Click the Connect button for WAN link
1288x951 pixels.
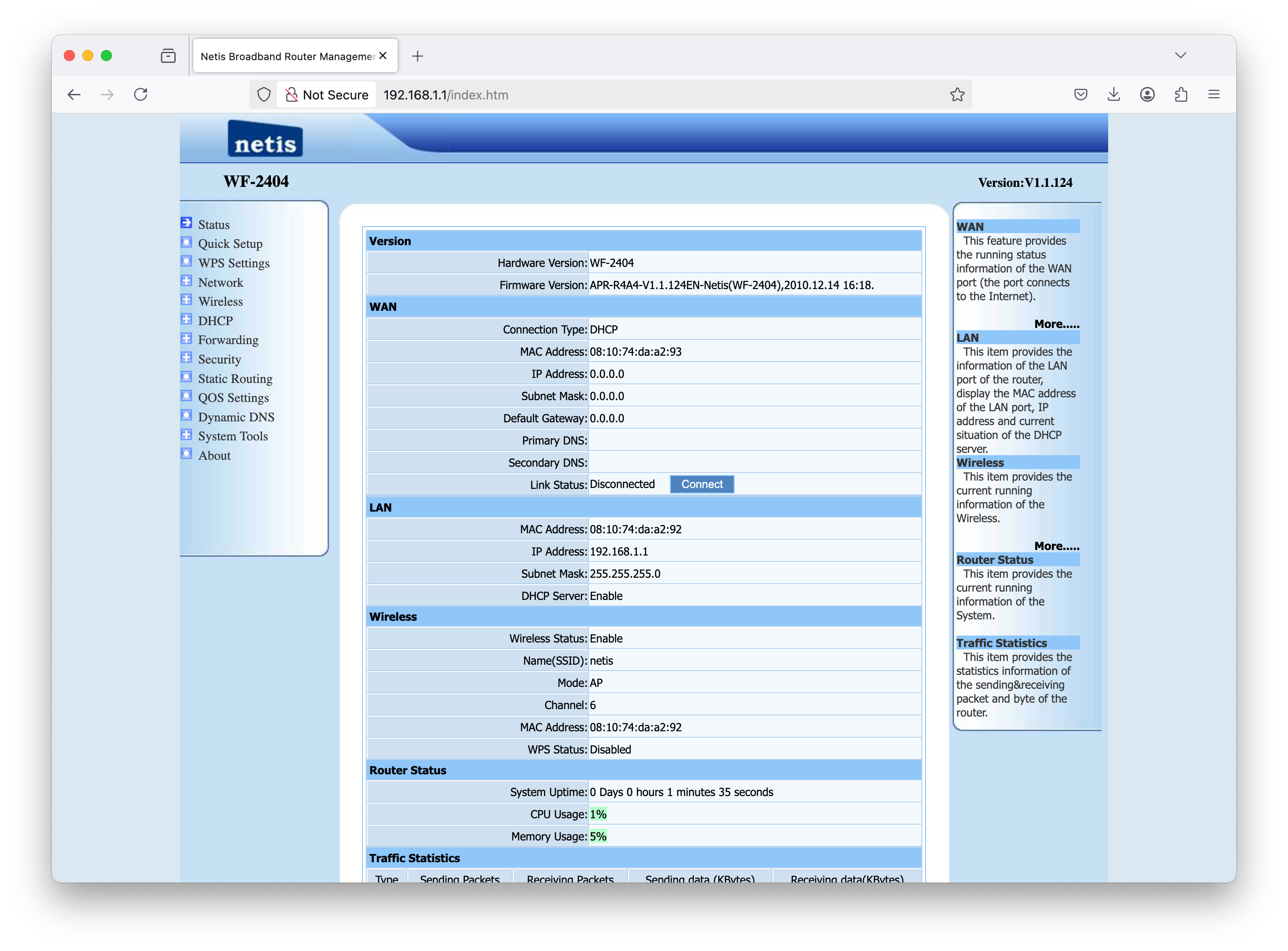pyautogui.click(x=701, y=484)
